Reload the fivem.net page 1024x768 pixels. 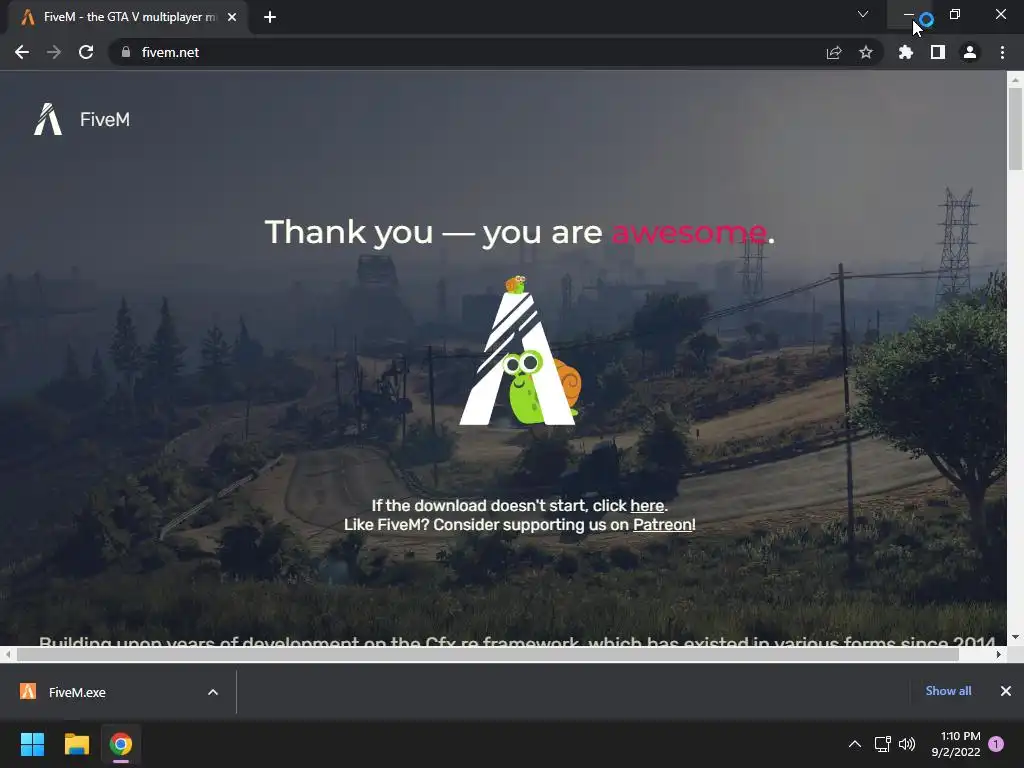pos(86,52)
